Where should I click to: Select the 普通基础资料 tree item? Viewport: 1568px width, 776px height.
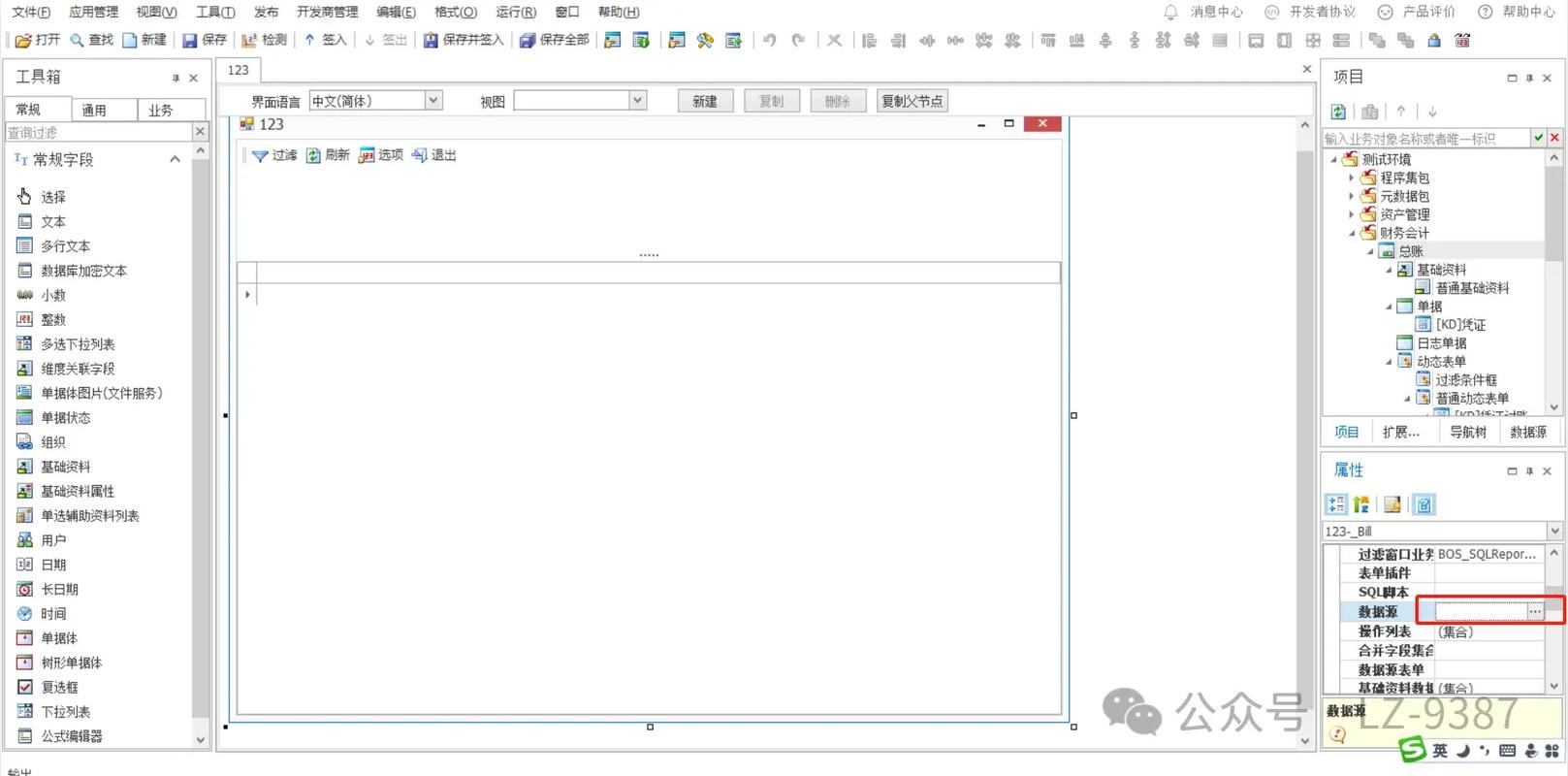1472,288
